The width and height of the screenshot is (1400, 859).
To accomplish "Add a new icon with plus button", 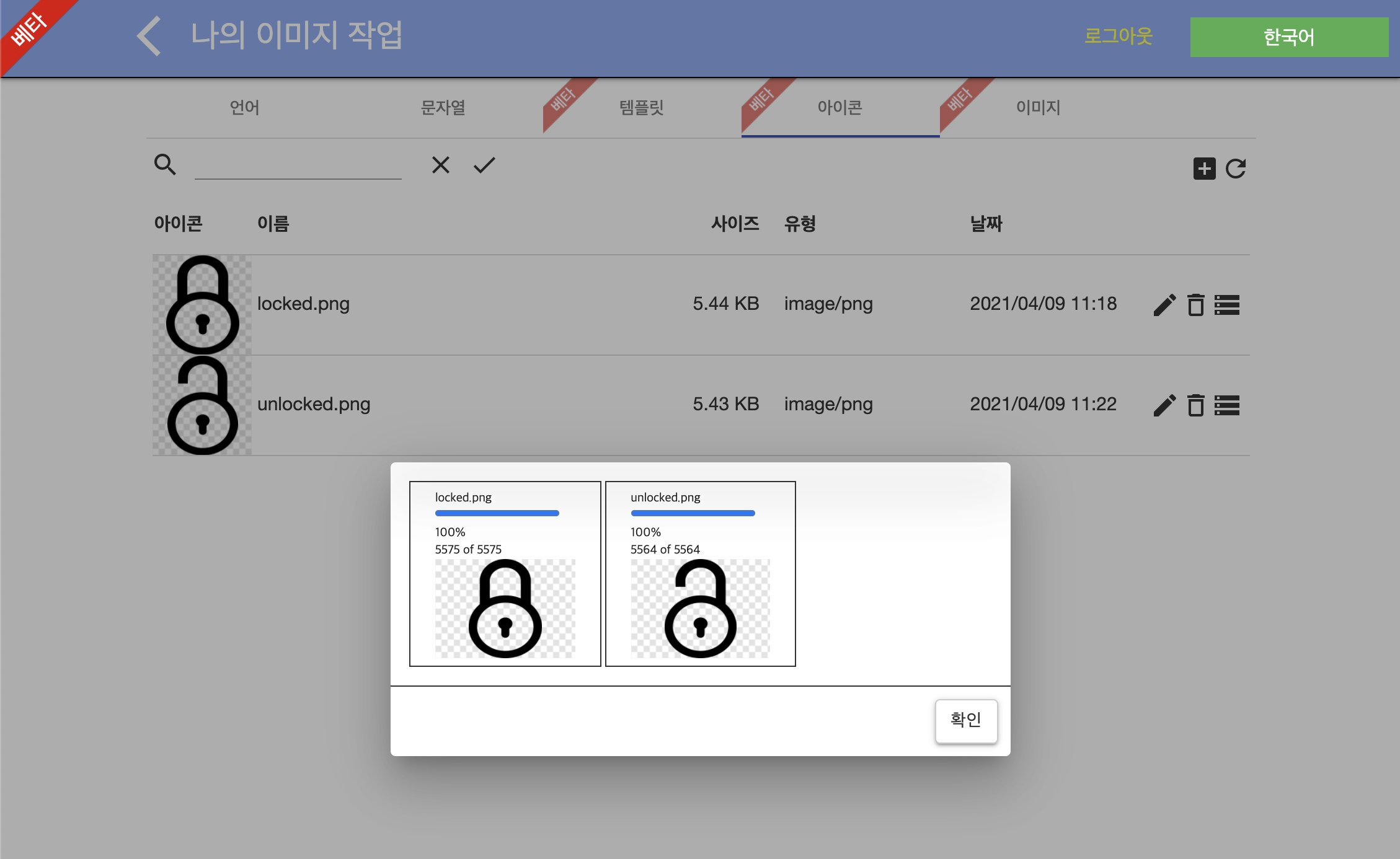I will [x=1204, y=169].
